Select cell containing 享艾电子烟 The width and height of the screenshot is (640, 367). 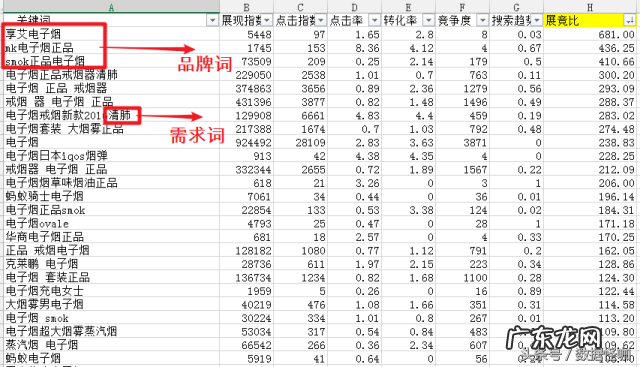pyautogui.click(x=111, y=34)
